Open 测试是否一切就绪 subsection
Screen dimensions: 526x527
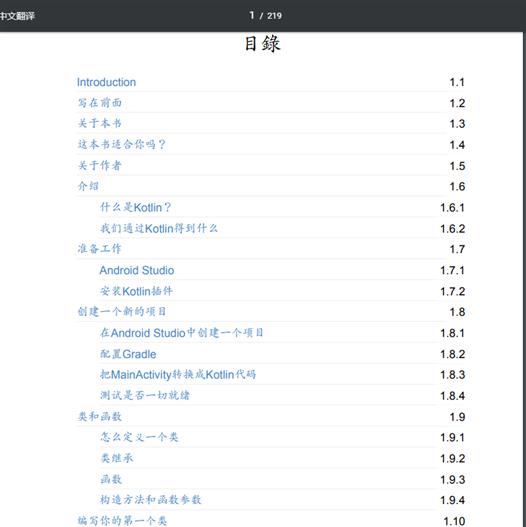coord(145,395)
